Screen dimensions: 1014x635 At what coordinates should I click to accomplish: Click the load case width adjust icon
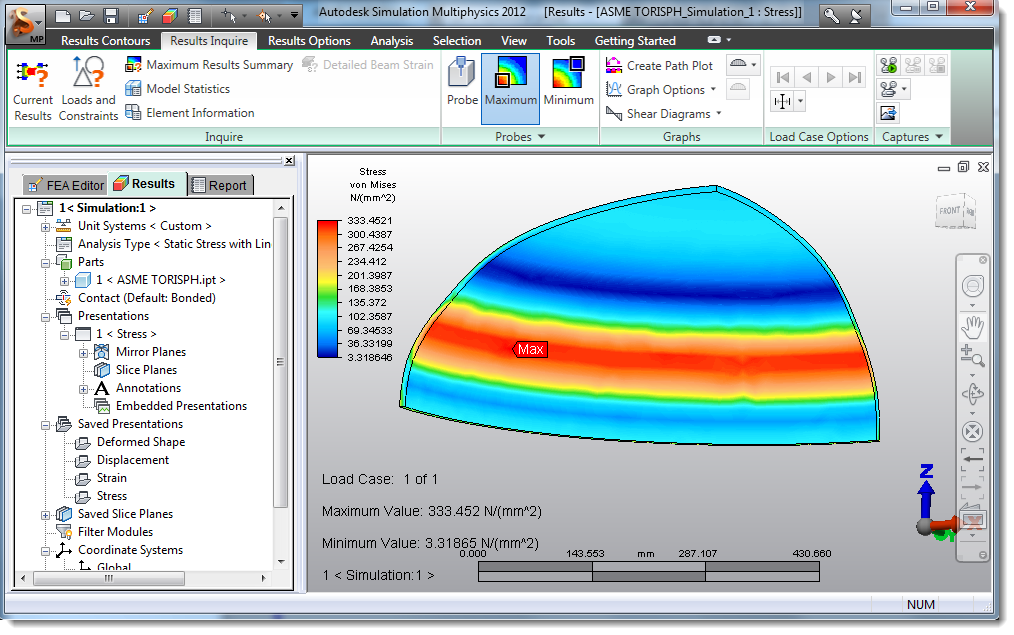point(782,101)
